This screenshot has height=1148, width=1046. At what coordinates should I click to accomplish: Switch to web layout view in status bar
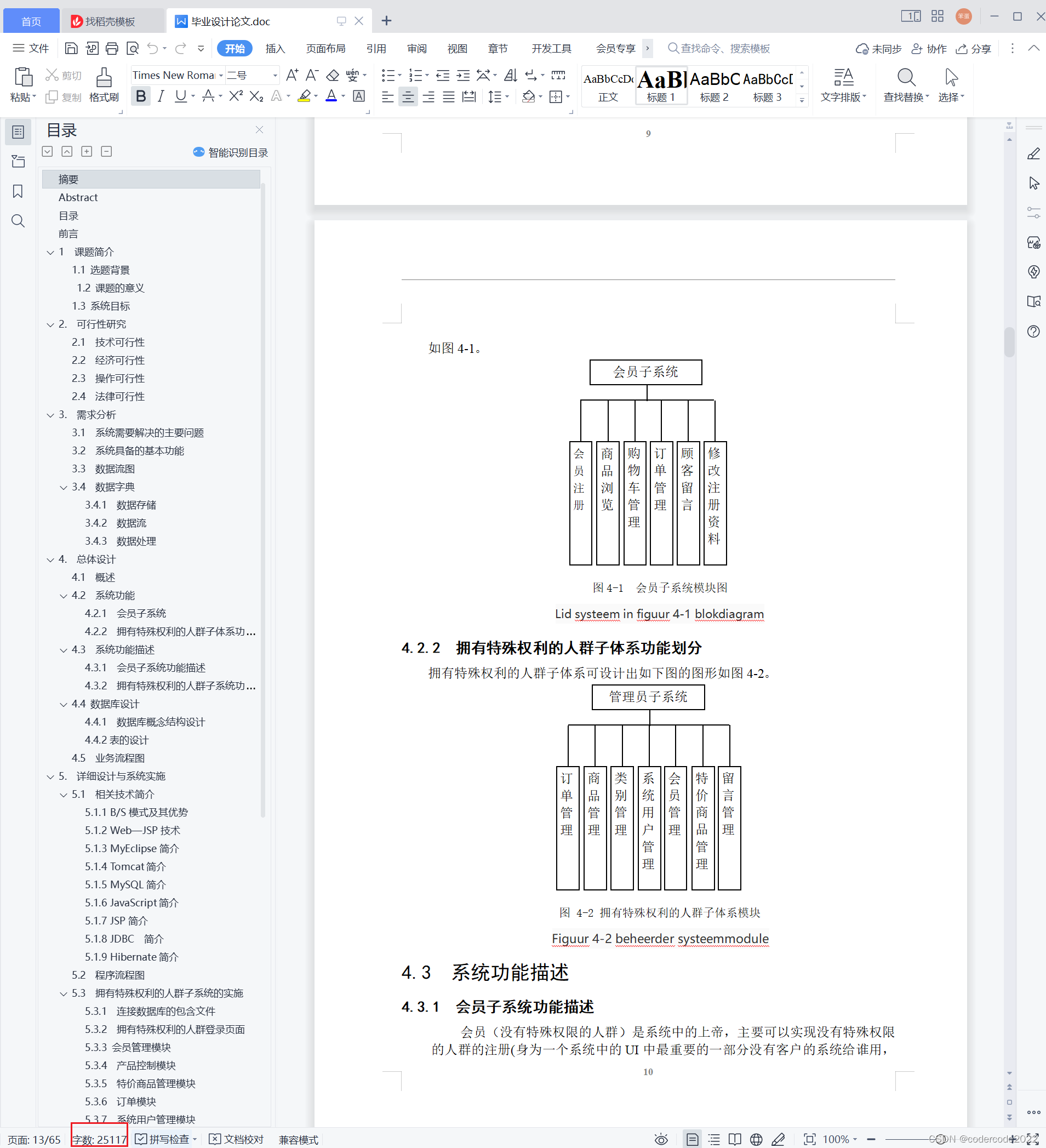pyautogui.click(x=756, y=1139)
